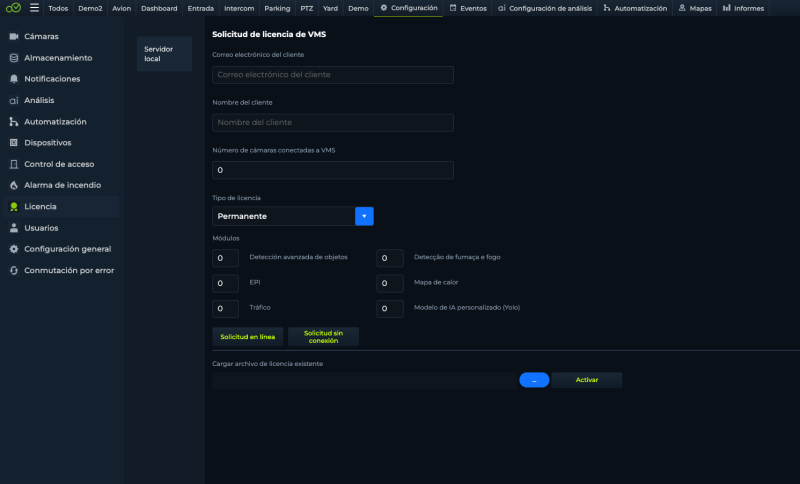Expand the Tipo de licencia dropdown arrow
Viewport: 800px width, 484px height.
[x=364, y=216]
